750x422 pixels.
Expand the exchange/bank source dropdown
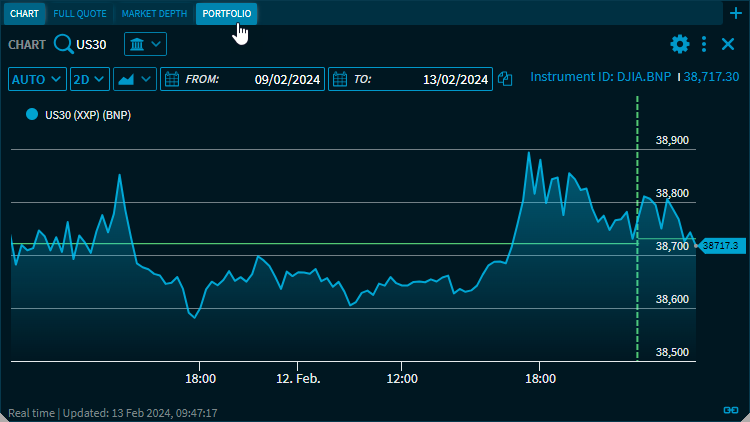pos(145,44)
